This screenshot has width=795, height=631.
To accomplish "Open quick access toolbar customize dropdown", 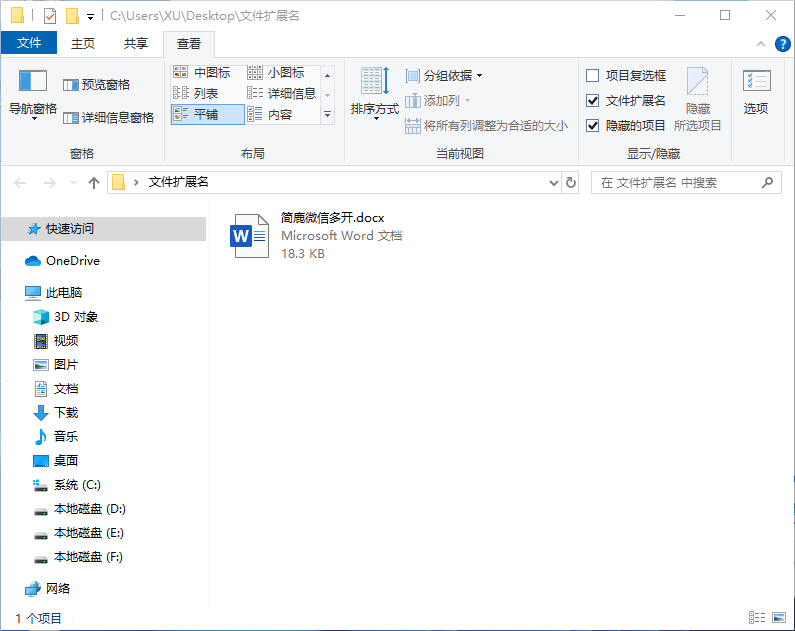I will click(90, 17).
